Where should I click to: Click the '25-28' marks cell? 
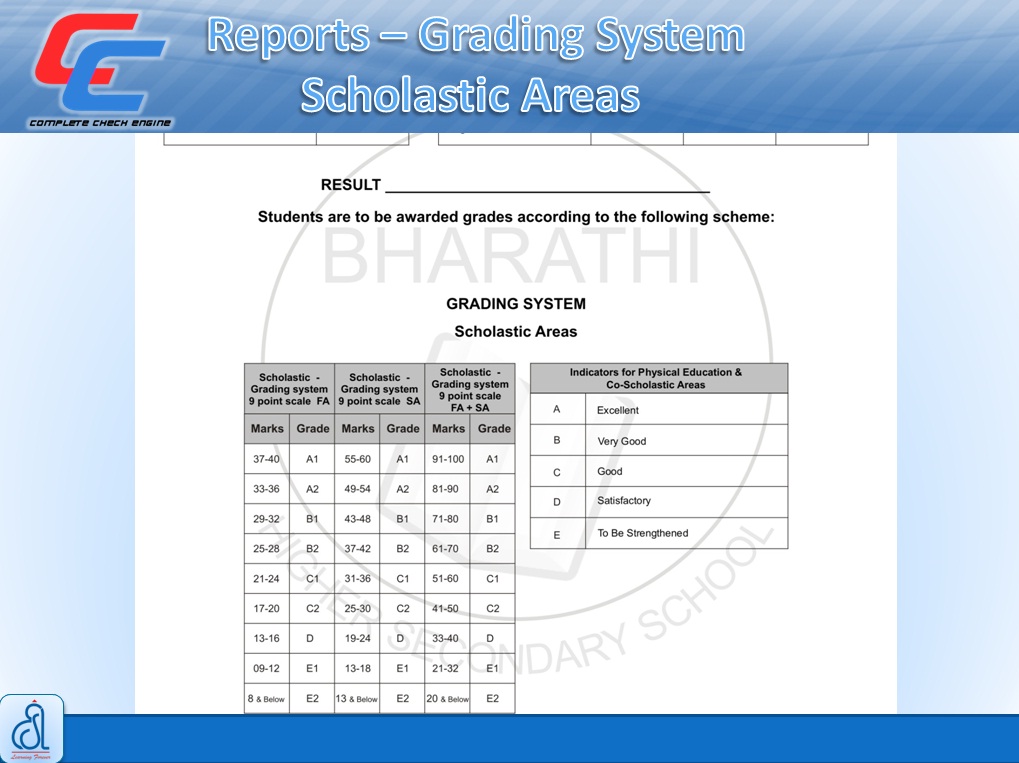[266, 549]
